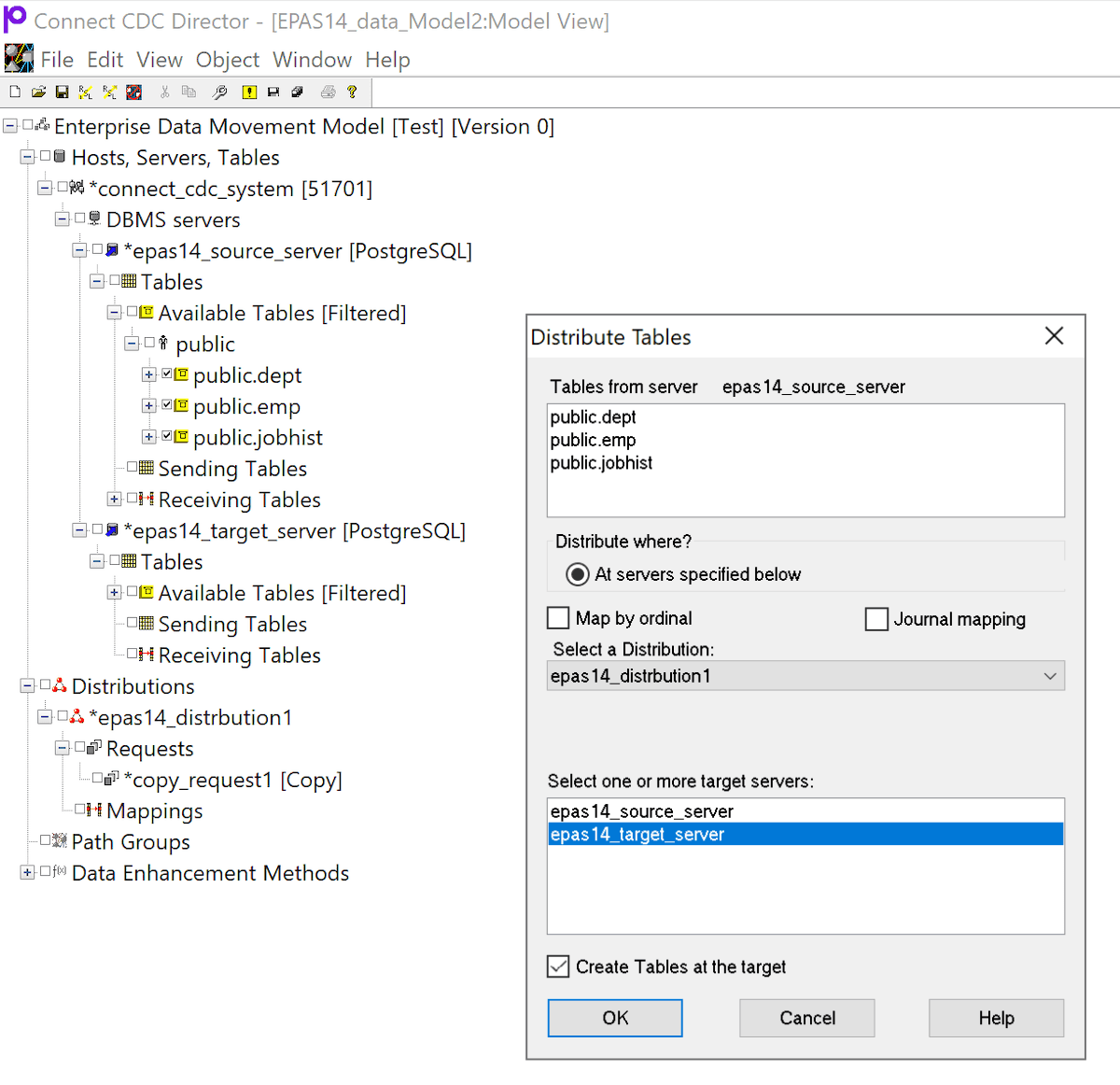The image size is (1120, 1085).
Task: Check the Journal mapping checkbox
Action: (x=876, y=618)
